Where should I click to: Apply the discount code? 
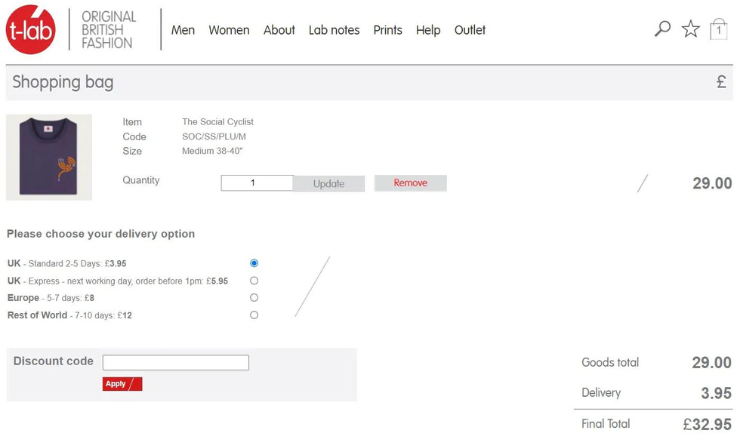(x=122, y=384)
